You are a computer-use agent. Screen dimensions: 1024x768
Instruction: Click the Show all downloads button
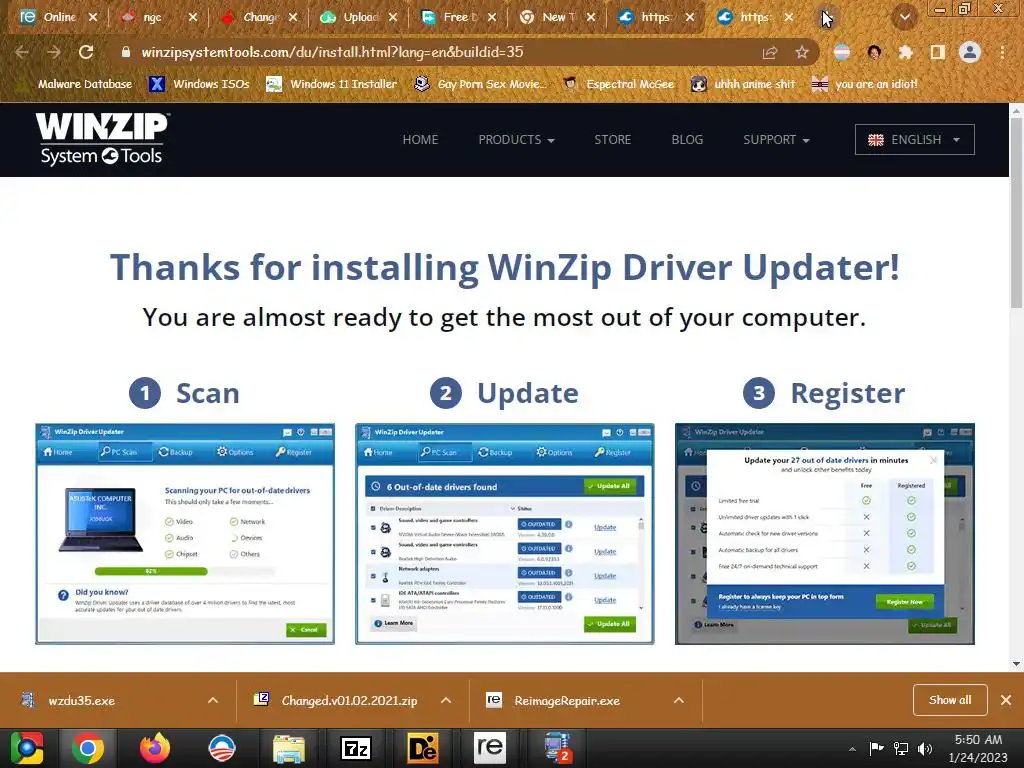[x=950, y=700]
